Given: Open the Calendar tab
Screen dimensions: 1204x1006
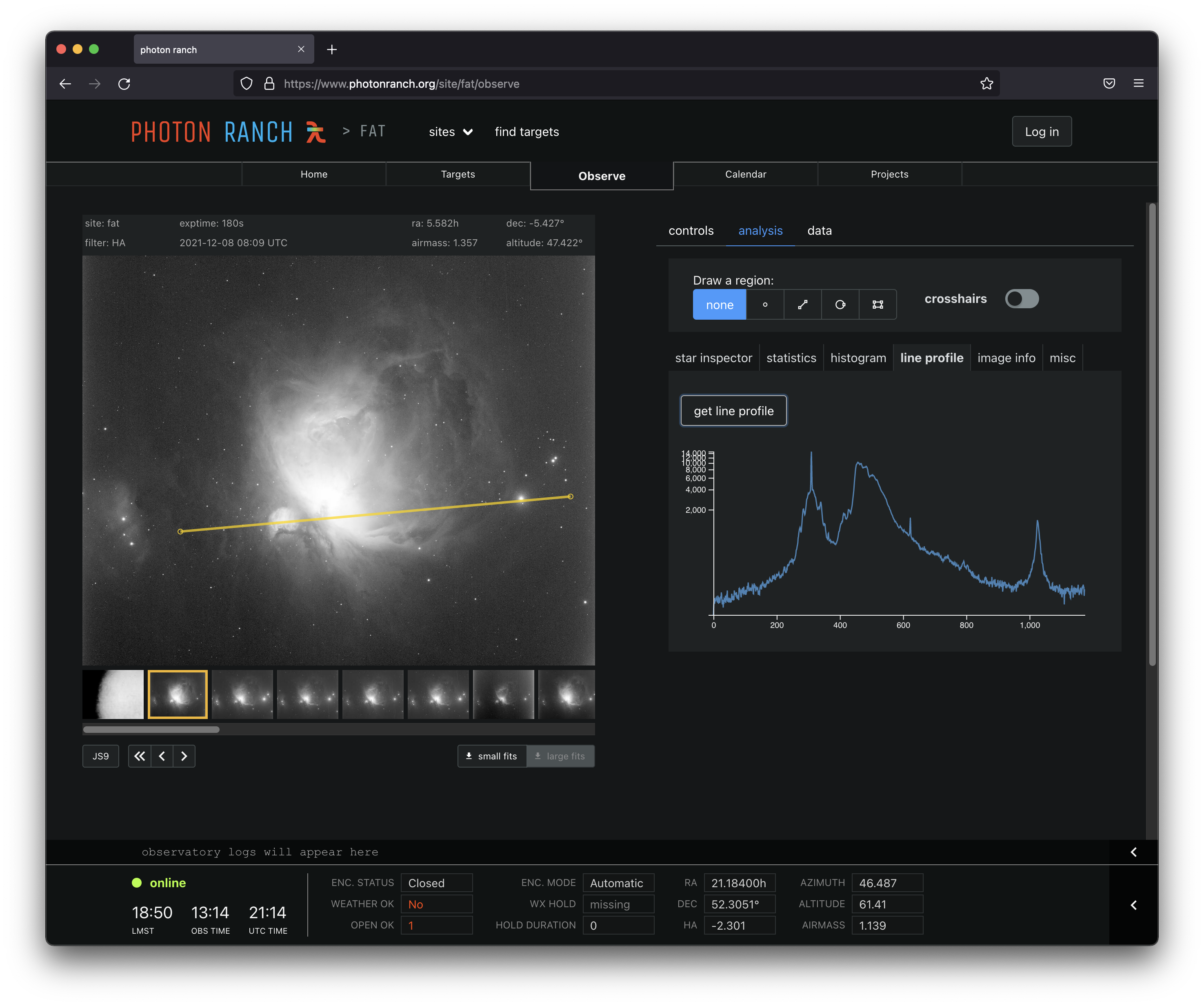Looking at the screenshot, I should point(745,174).
